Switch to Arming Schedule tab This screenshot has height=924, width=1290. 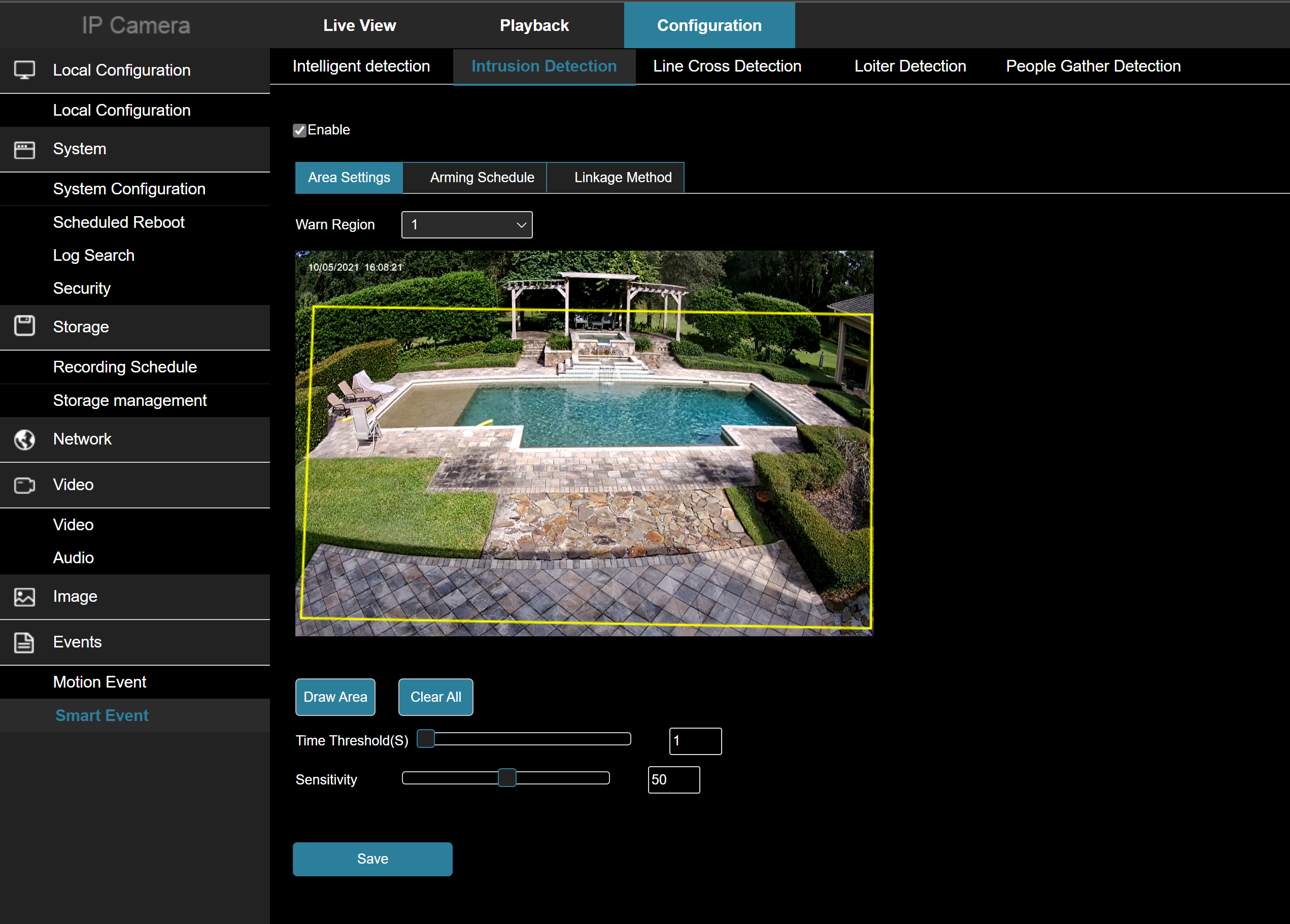pyautogui.click(x=480, y=177)
